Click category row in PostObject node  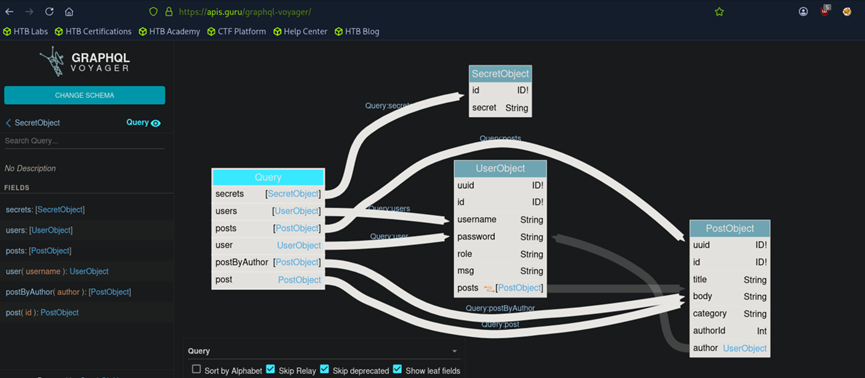click(730, 313)
